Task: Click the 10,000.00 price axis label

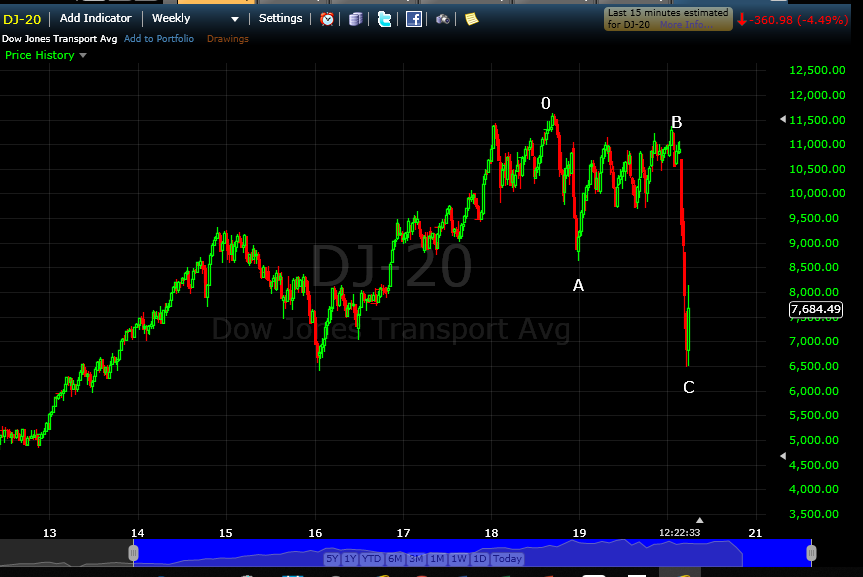Action: click(x=817, y=193)
